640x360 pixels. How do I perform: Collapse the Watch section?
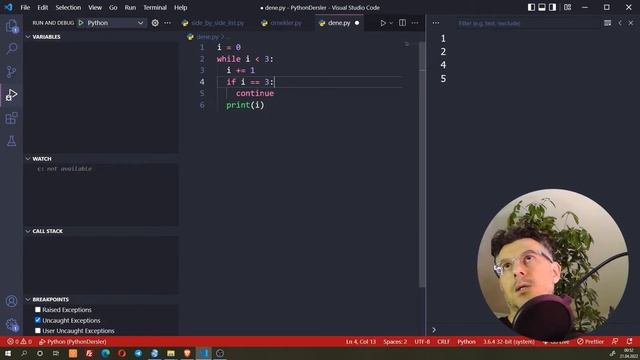pos(101,159)
